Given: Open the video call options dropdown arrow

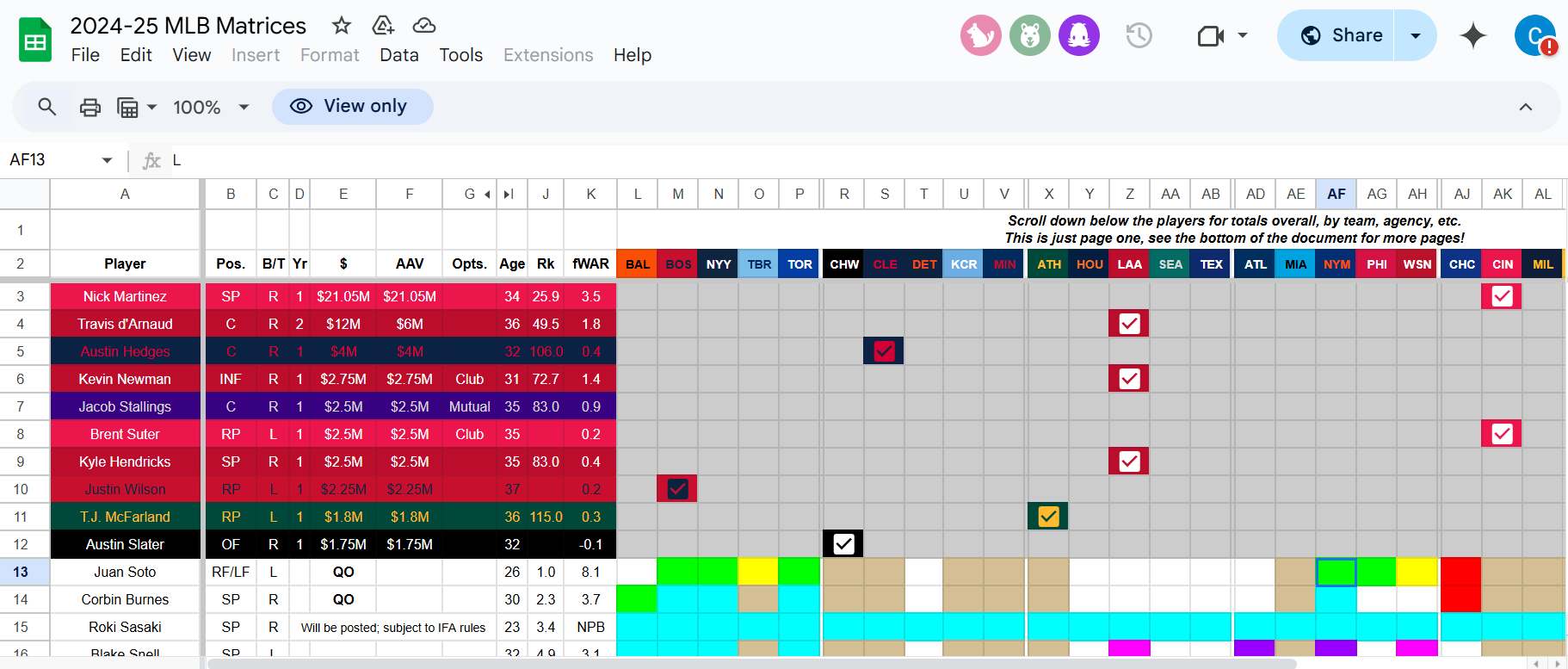Looking at the screenshot, I should [1243, 35].
